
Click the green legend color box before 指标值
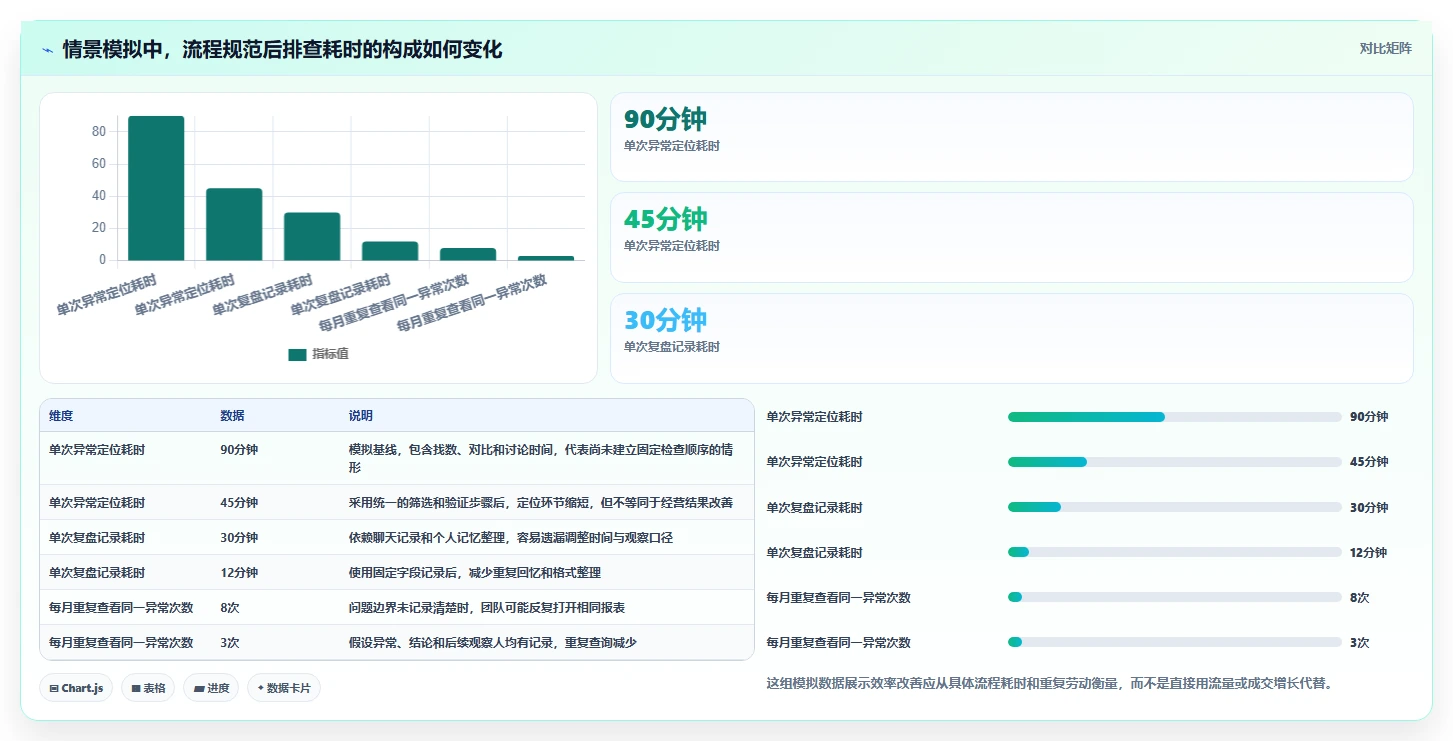pyautogui.click(x=297, y=354)
